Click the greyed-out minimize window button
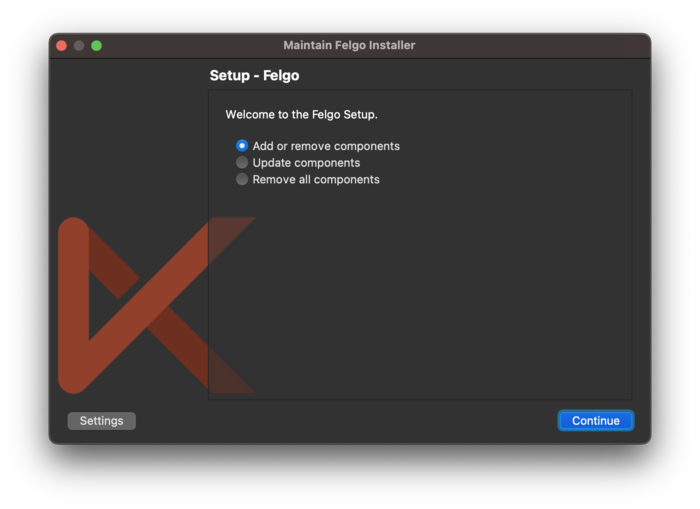The image size is (700, 509). 79,46
